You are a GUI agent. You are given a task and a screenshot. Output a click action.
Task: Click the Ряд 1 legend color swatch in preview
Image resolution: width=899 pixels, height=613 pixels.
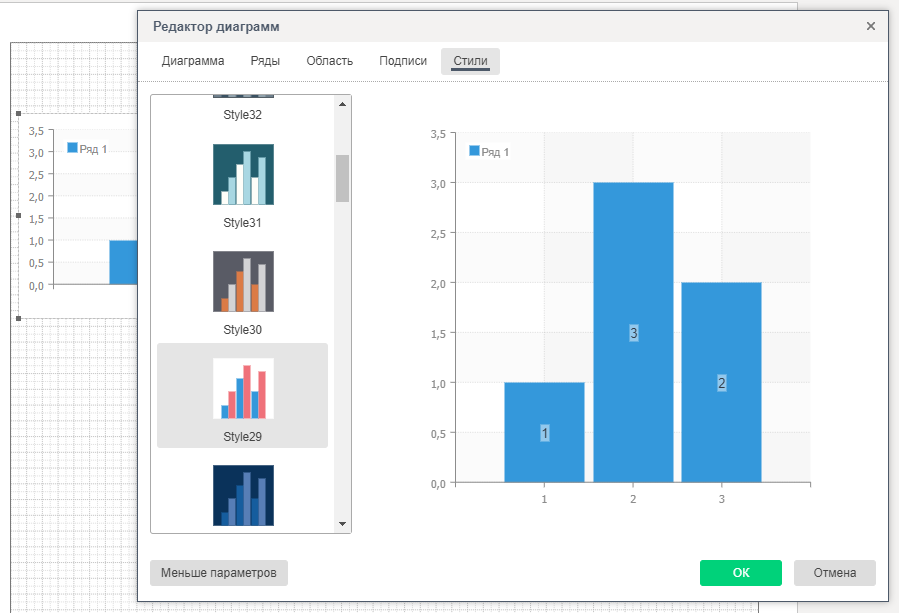(474, 151)
